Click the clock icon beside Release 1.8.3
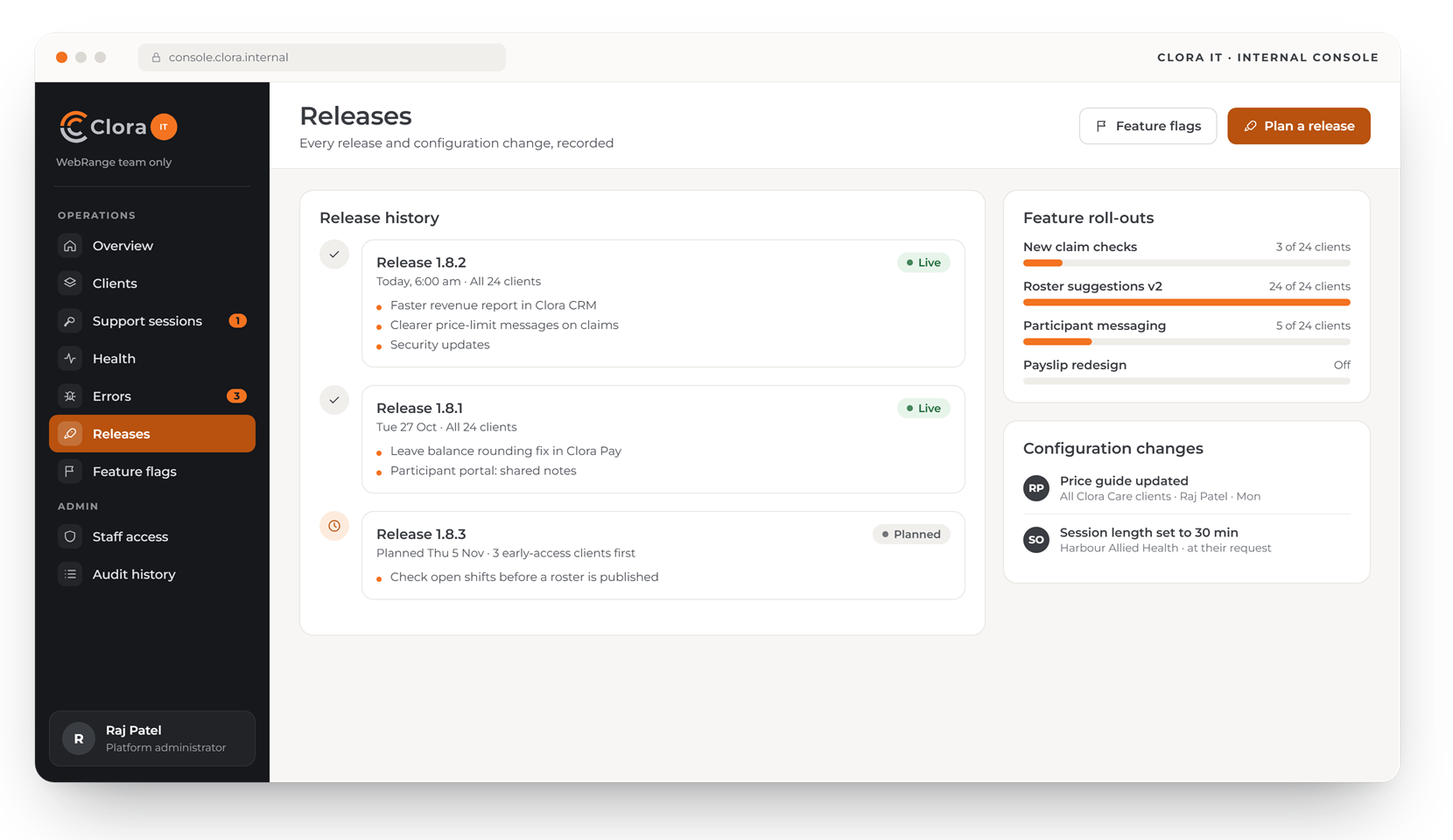The height and width of the screenshot is (840, 1453). pyautogui.click(x=334, y=526)
